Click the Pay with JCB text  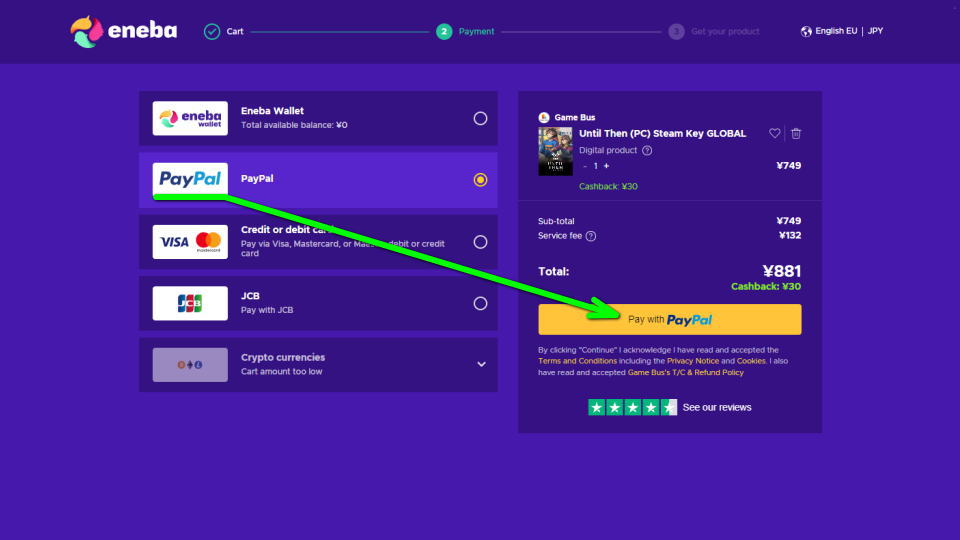[267, 310]
